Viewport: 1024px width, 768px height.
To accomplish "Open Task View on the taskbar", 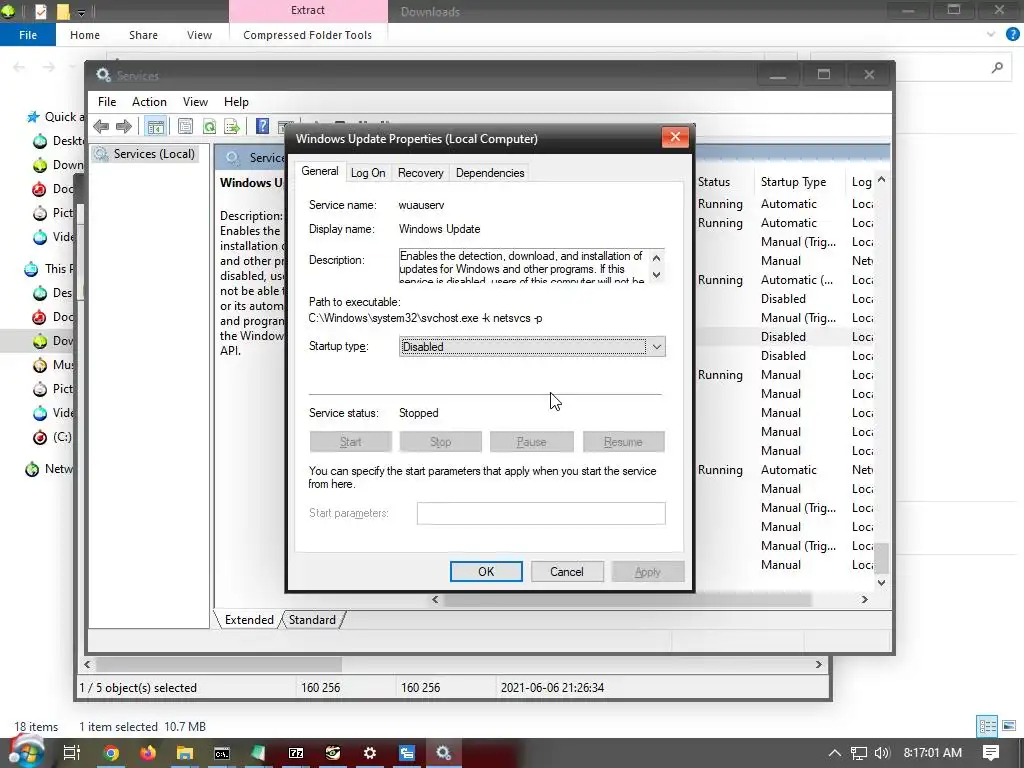I will pos(71,753).
